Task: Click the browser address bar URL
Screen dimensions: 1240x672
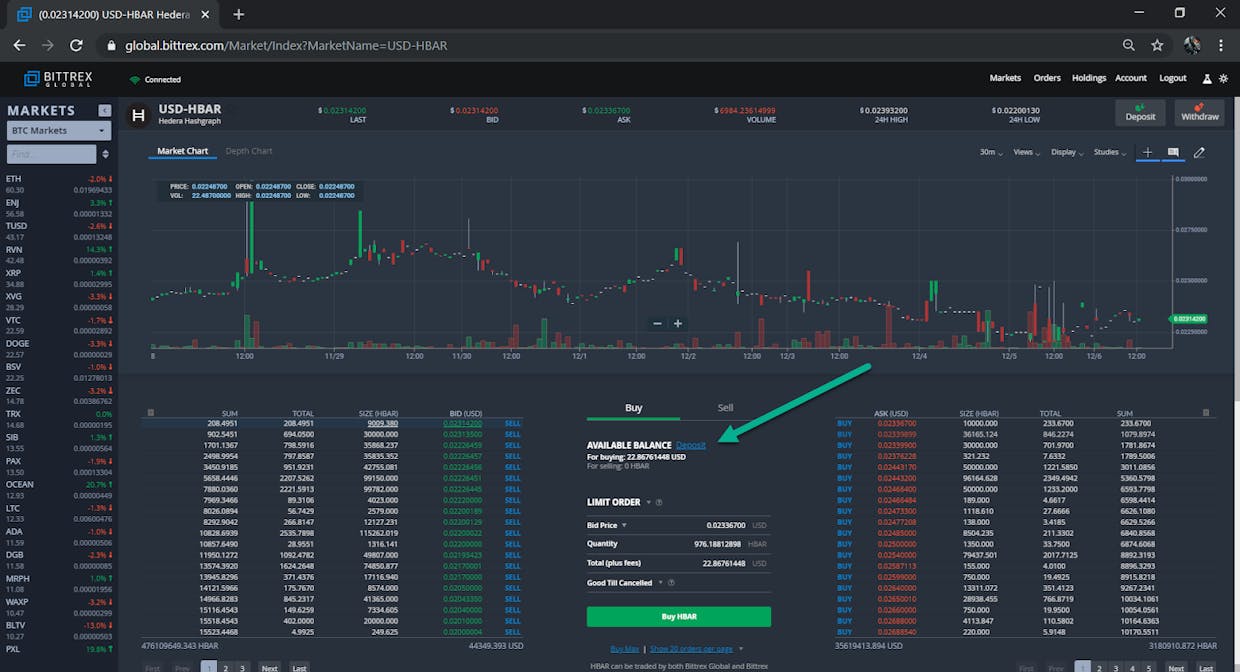Action: pos(286,45)
